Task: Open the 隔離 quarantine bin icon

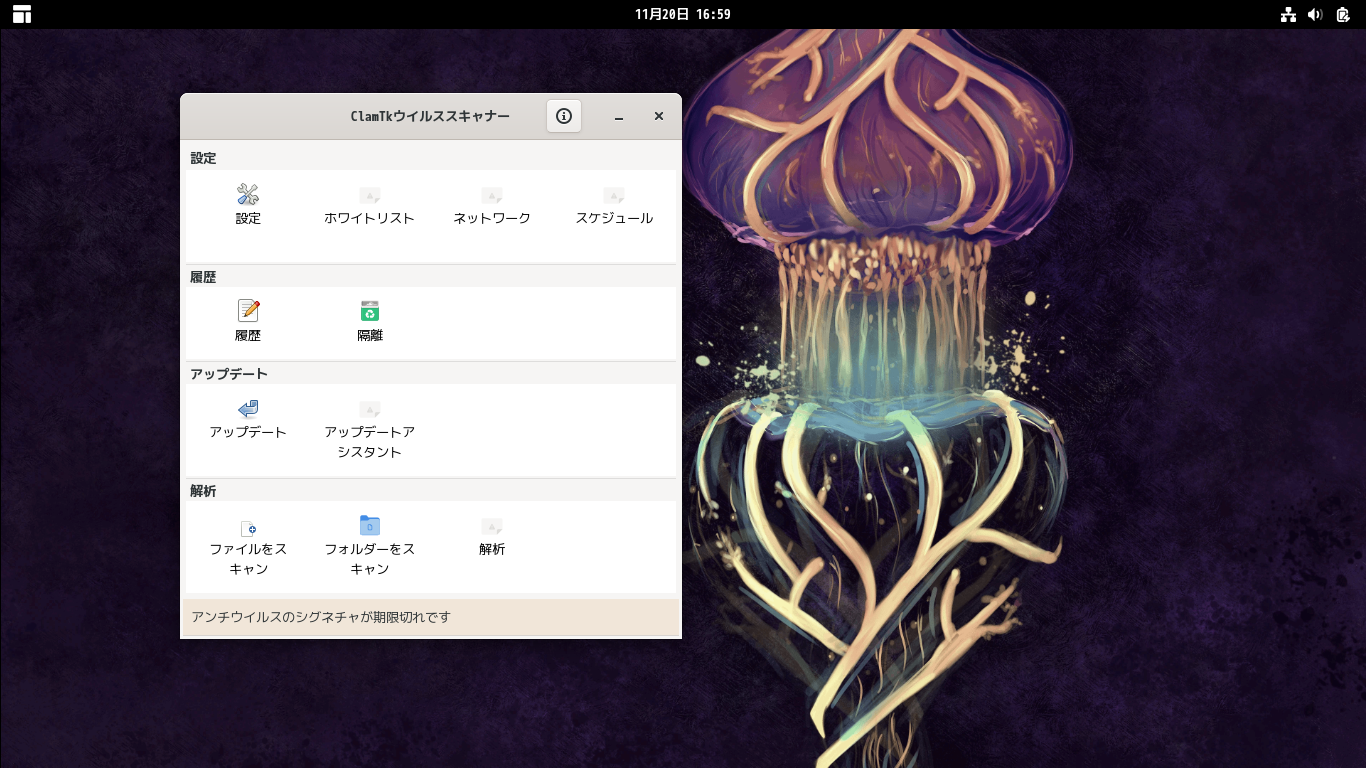Action: click(370, 311)
